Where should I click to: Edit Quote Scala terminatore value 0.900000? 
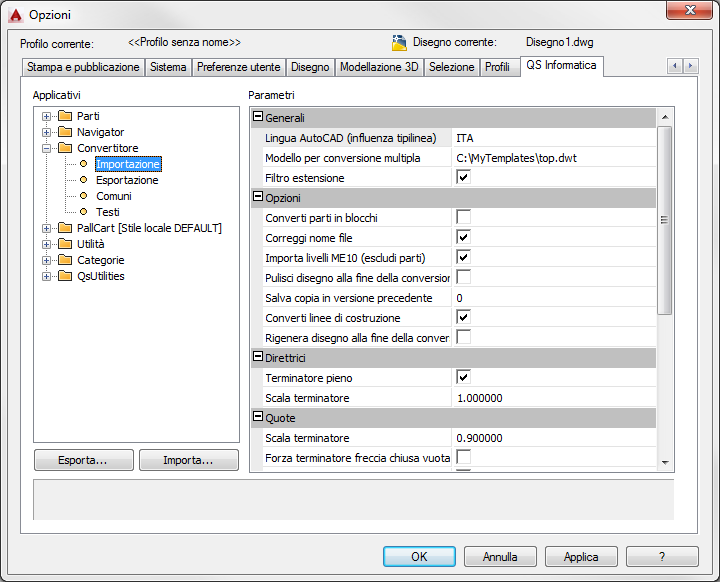point(554,438)
